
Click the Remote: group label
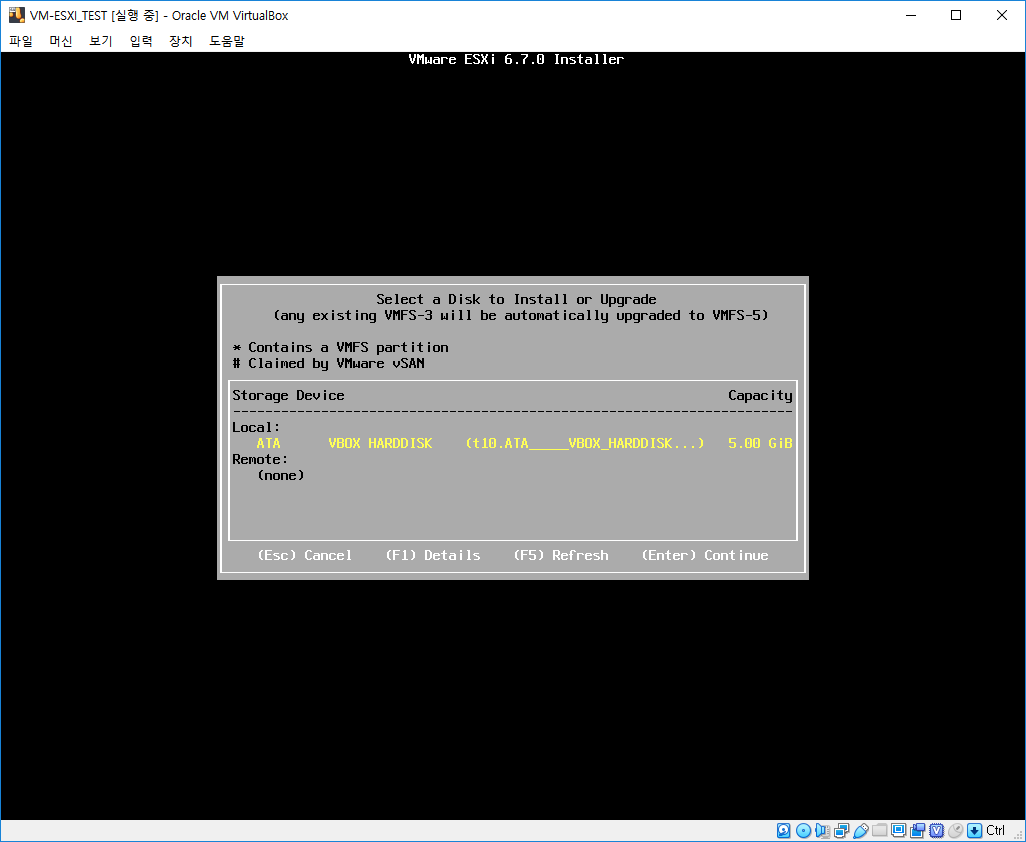point(260,459)
